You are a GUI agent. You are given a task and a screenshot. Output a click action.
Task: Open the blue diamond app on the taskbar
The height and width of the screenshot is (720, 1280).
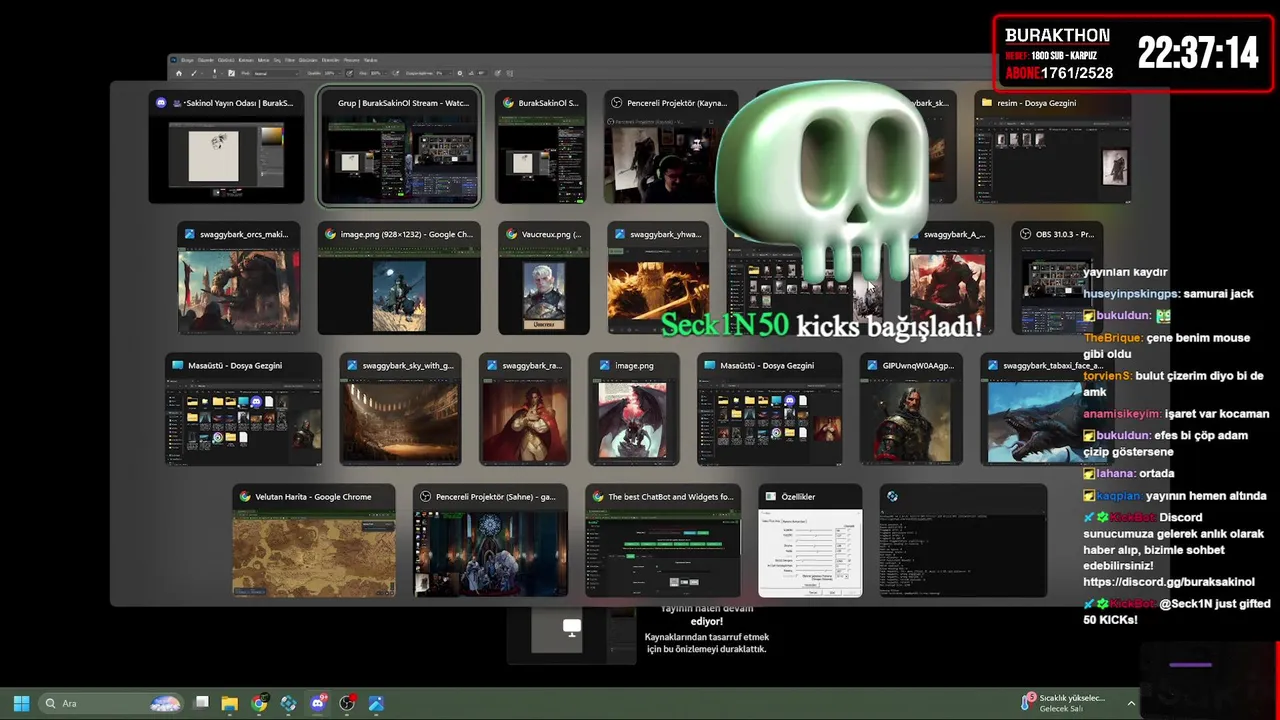pos(288,703)
